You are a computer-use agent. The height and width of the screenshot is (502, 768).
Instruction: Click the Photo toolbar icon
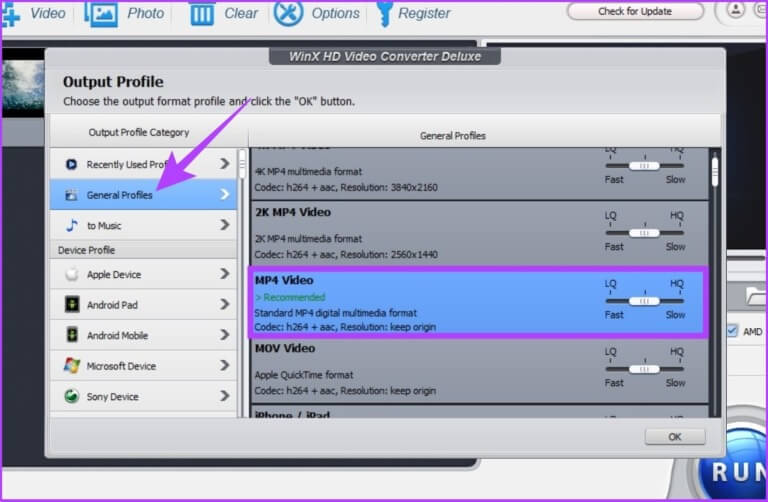point(101,13)
